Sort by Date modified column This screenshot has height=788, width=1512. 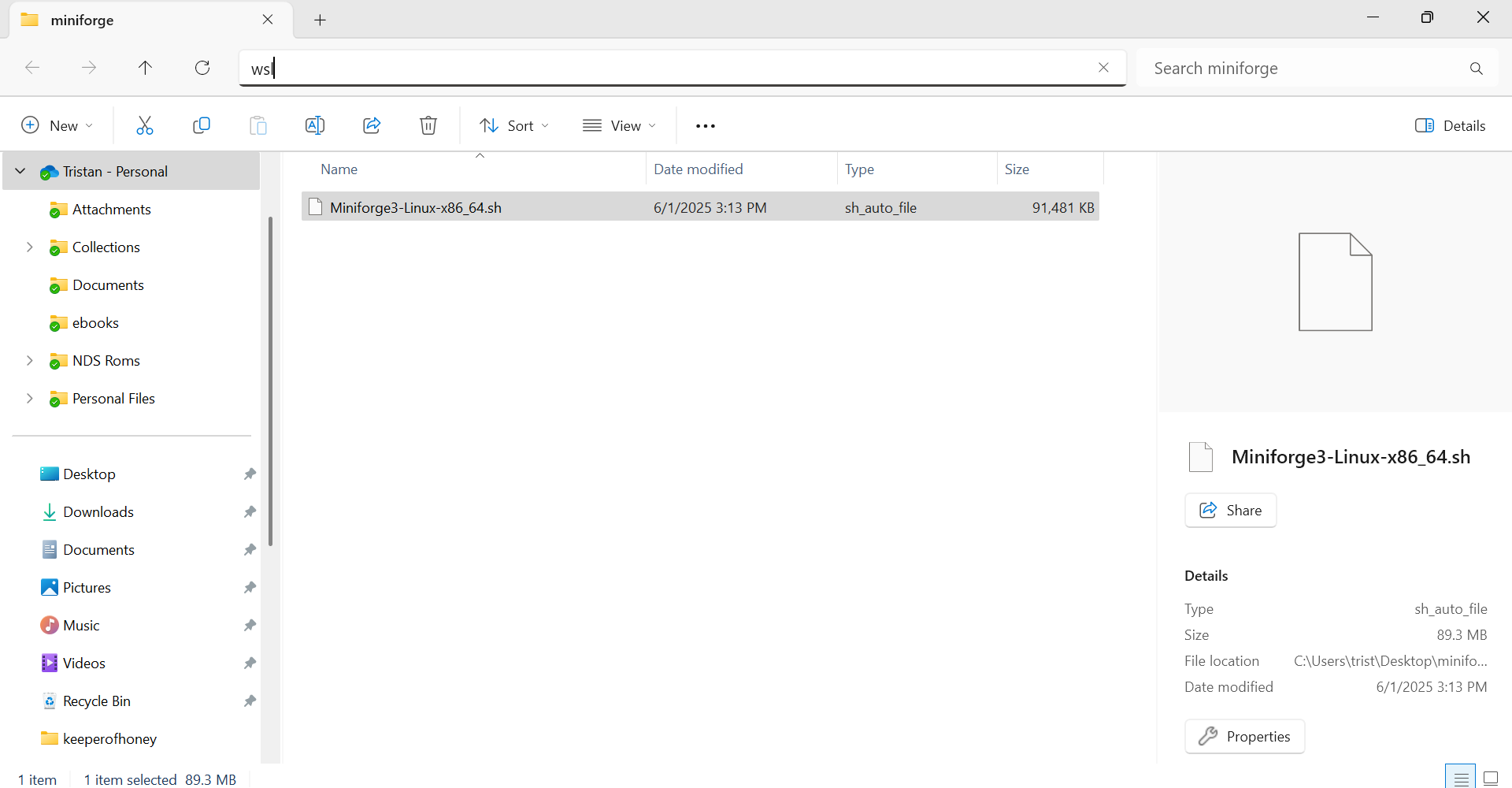coord(742,169)
